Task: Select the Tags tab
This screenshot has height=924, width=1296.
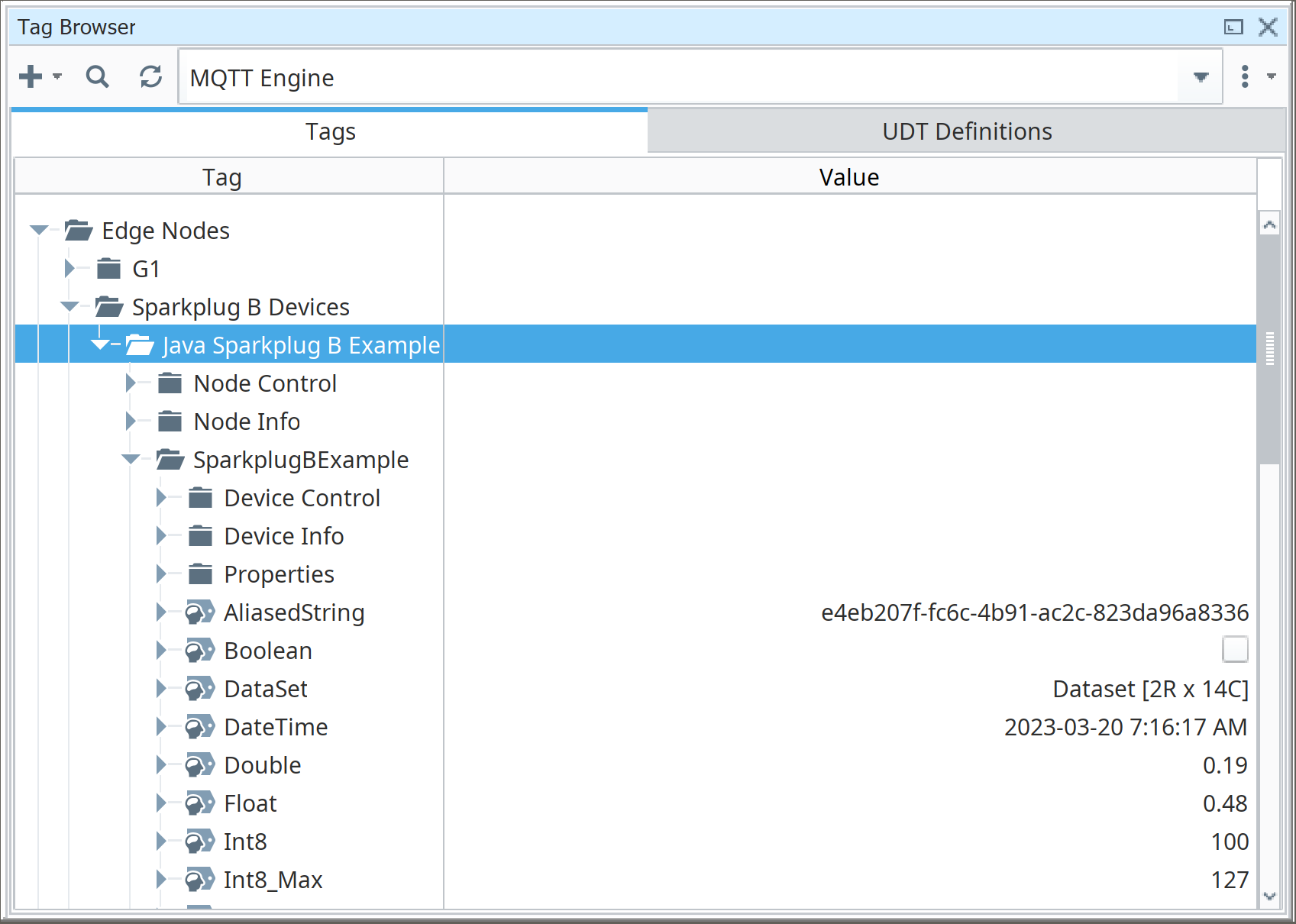Action: tap(330, 131)
